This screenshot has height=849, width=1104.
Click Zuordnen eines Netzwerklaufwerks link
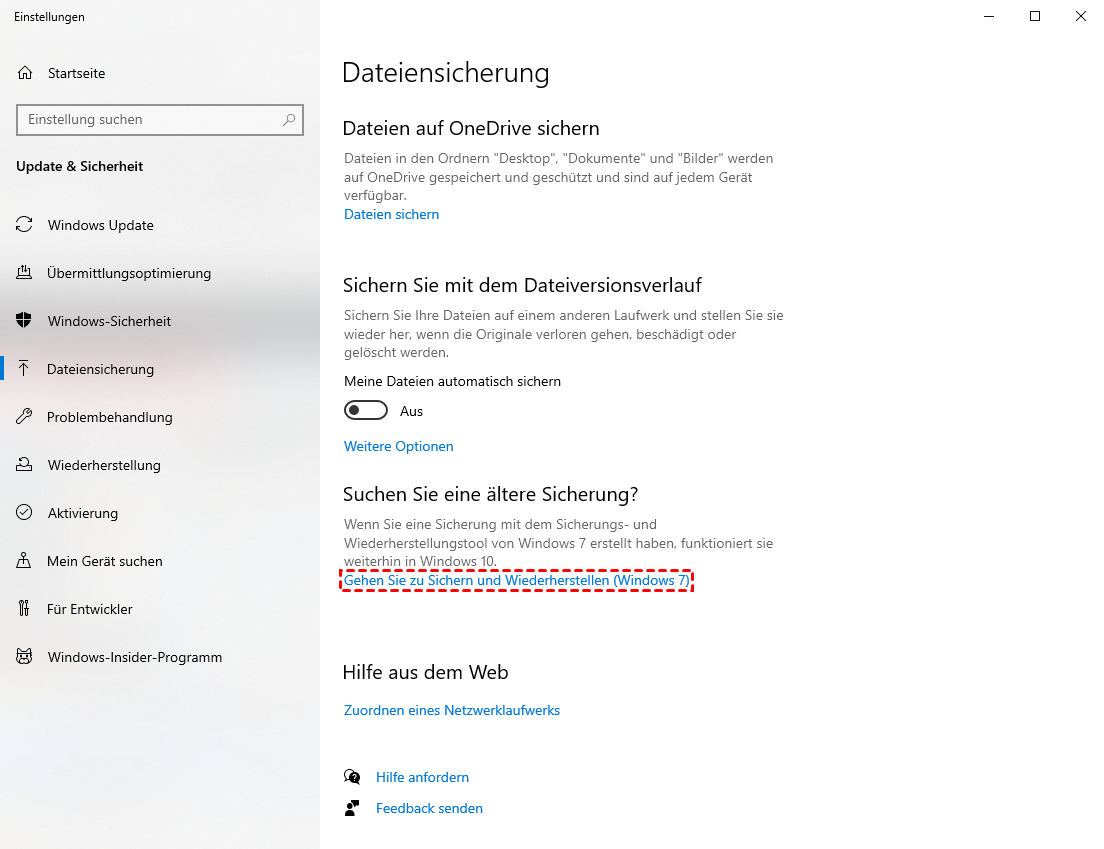[451, 710]
